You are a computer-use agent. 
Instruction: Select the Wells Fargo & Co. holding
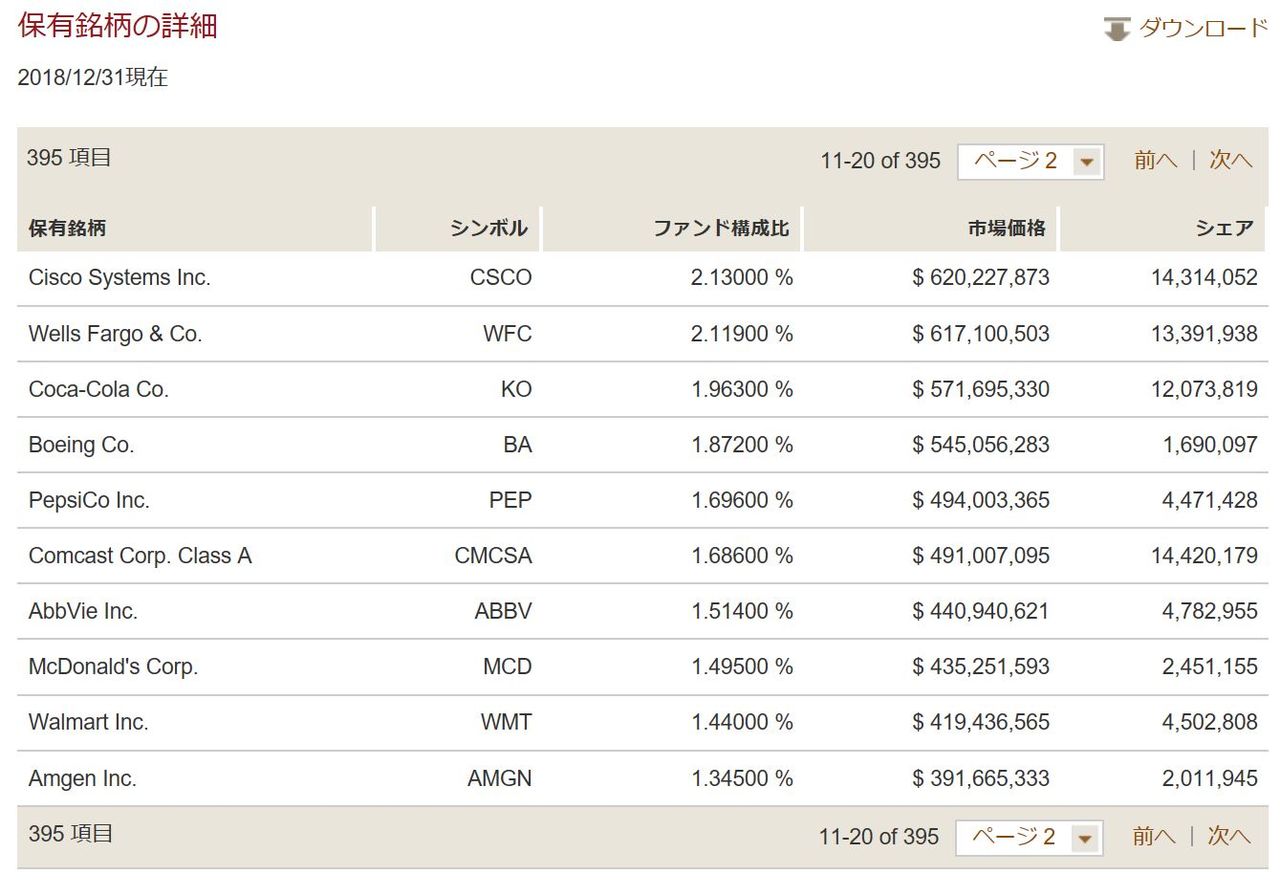click(115, 334)
